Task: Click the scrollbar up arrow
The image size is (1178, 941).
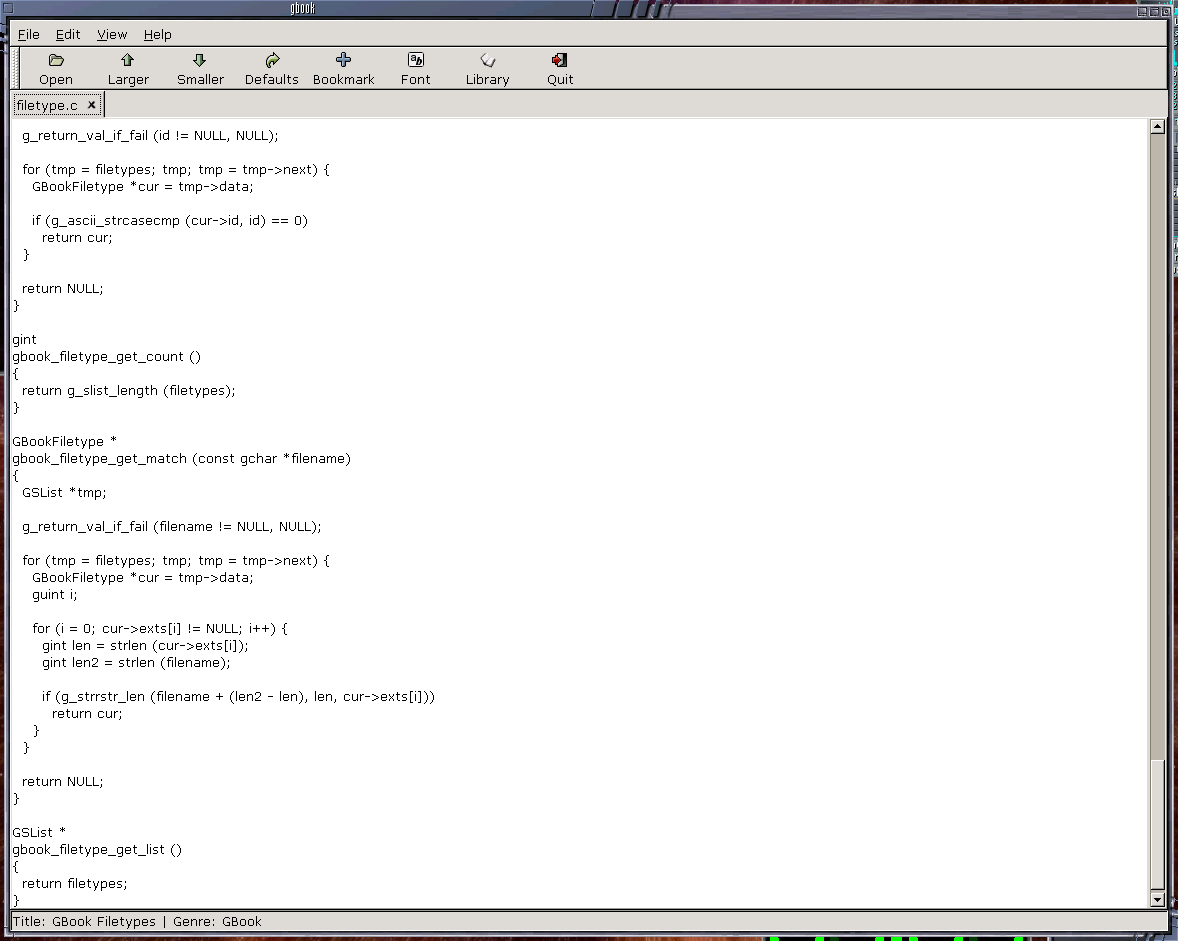Action: (x=1157, y=127)
